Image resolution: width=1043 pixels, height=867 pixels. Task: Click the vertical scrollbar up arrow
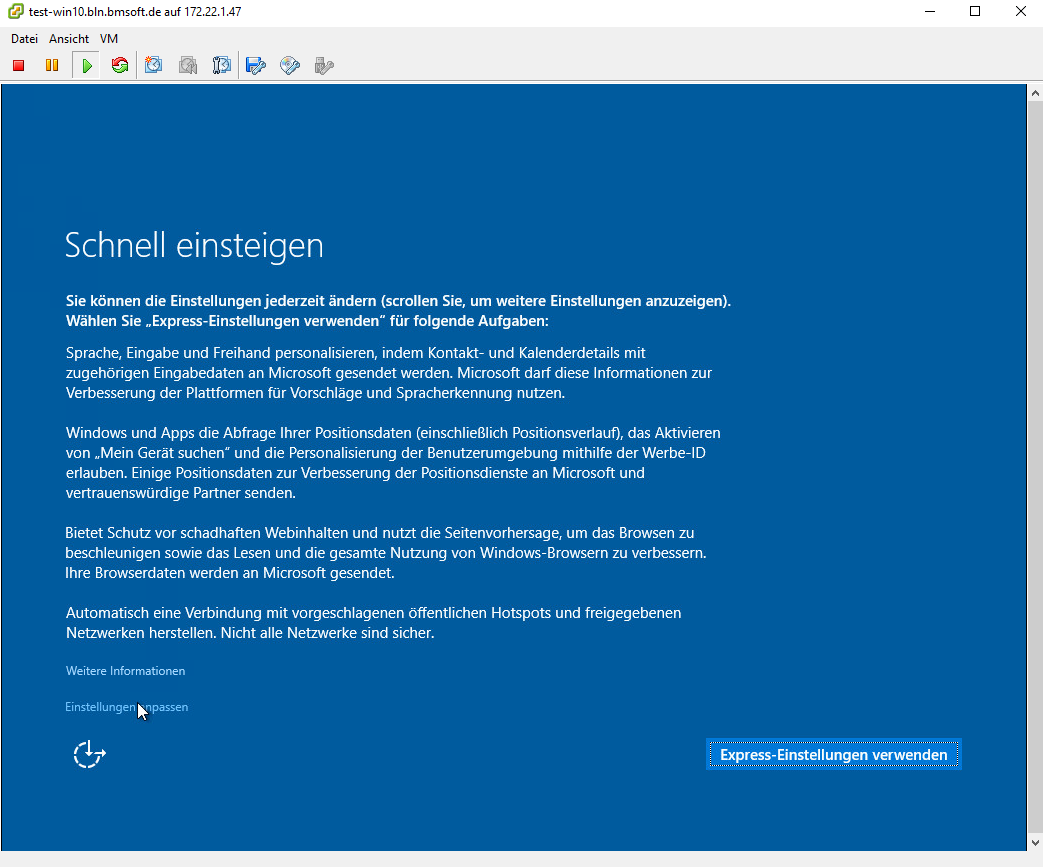pos(1035,93)
